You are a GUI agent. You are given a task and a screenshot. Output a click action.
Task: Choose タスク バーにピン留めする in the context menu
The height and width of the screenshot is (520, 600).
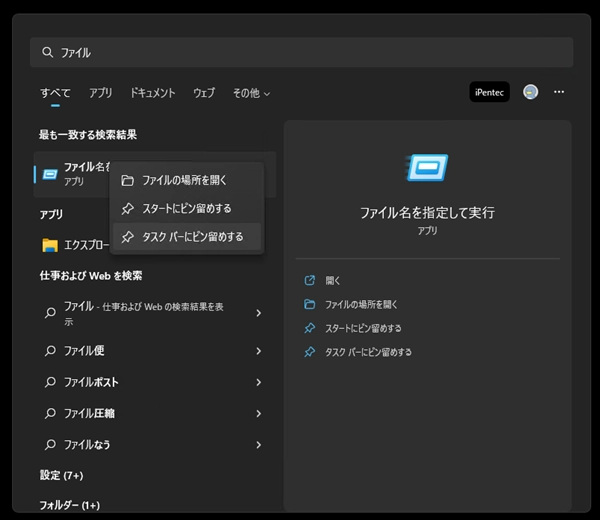point(187,237)
